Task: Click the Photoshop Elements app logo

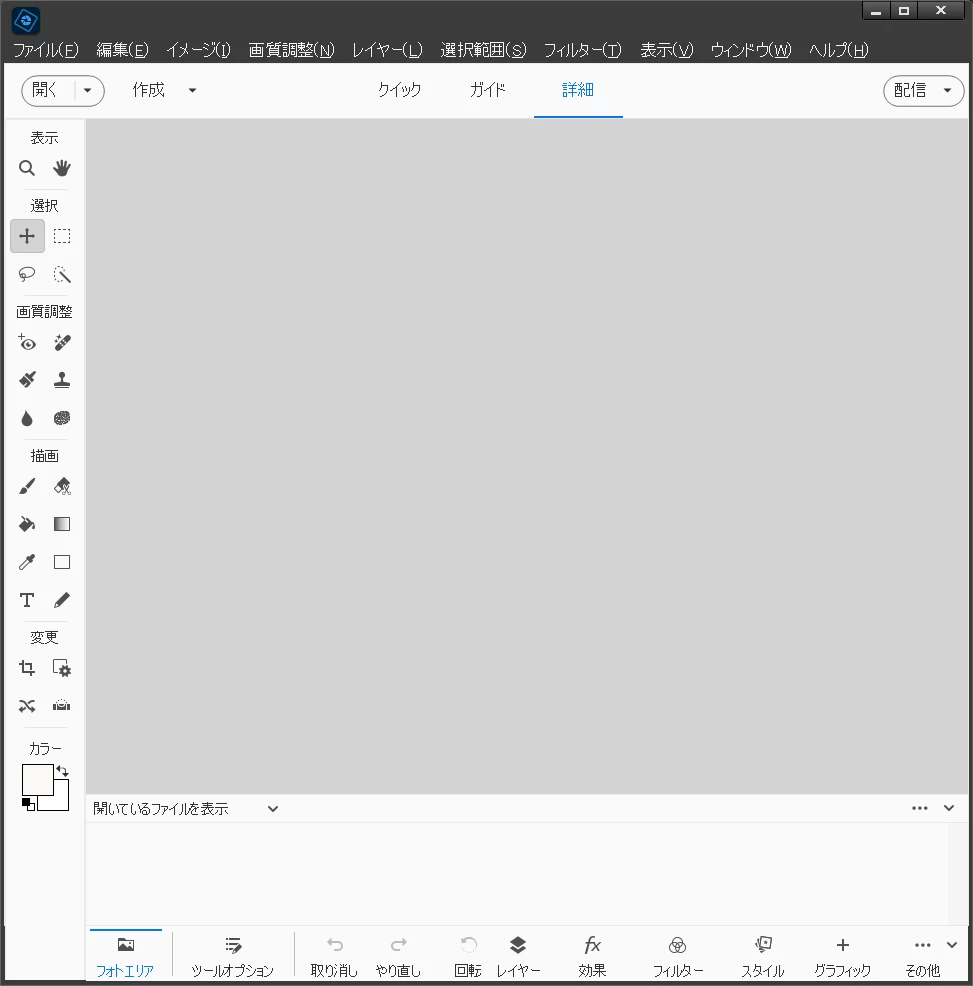Action: coord(26,21)
